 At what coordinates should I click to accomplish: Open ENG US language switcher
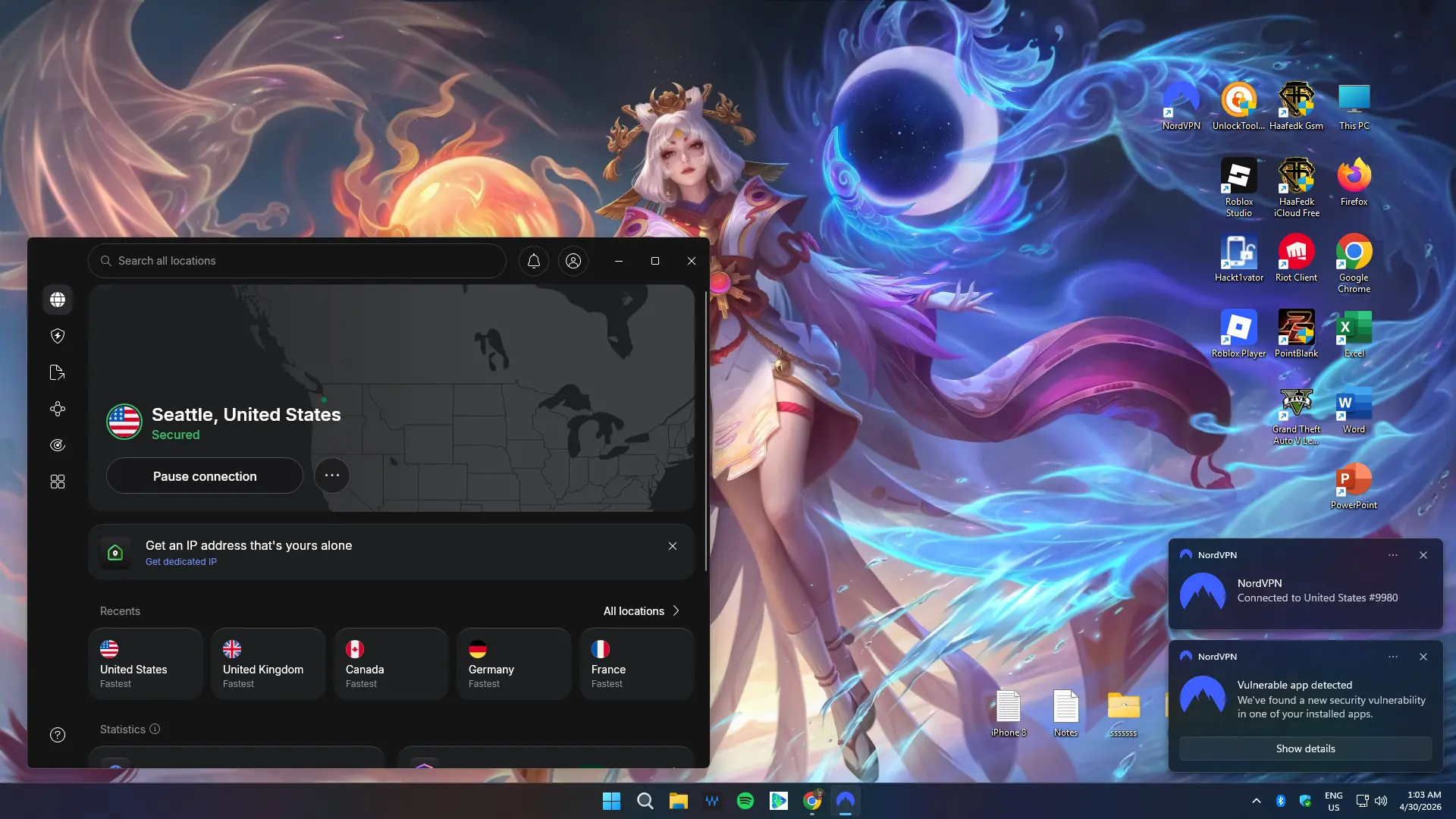coord(1334,802)
